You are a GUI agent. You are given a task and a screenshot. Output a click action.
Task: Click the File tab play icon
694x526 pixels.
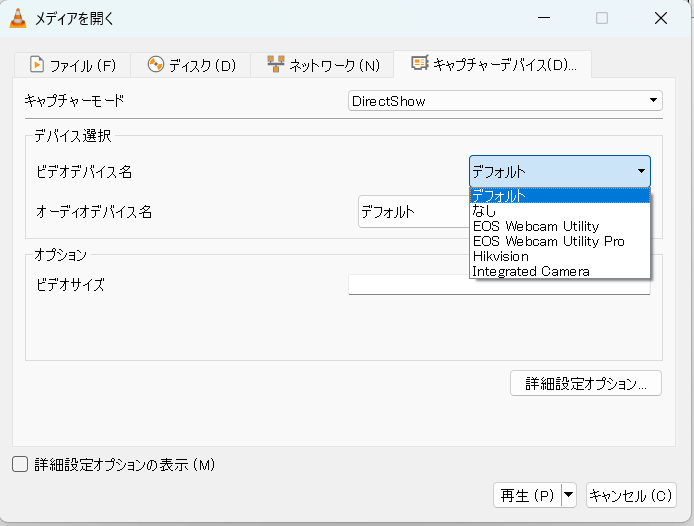click(x=37, y=65)
